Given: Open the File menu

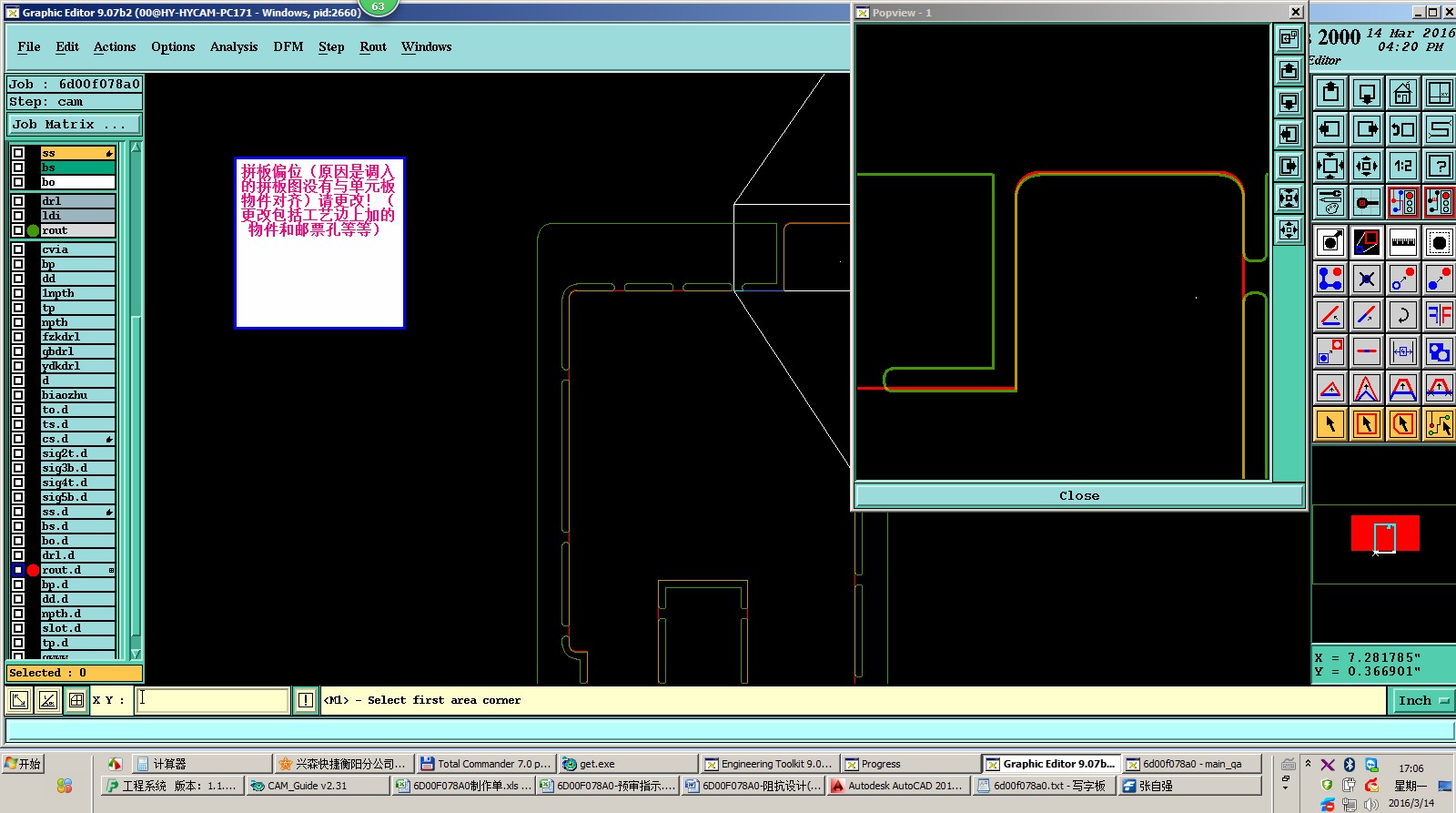Looking at the screenshot, I should pos(29,47).
